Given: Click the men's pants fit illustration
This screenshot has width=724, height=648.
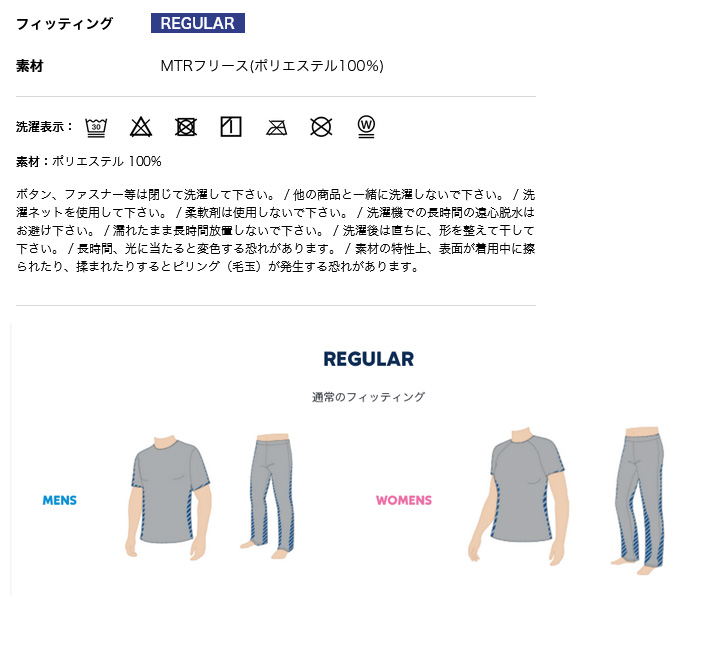Looking at the screenshot, I should point(270,496).
